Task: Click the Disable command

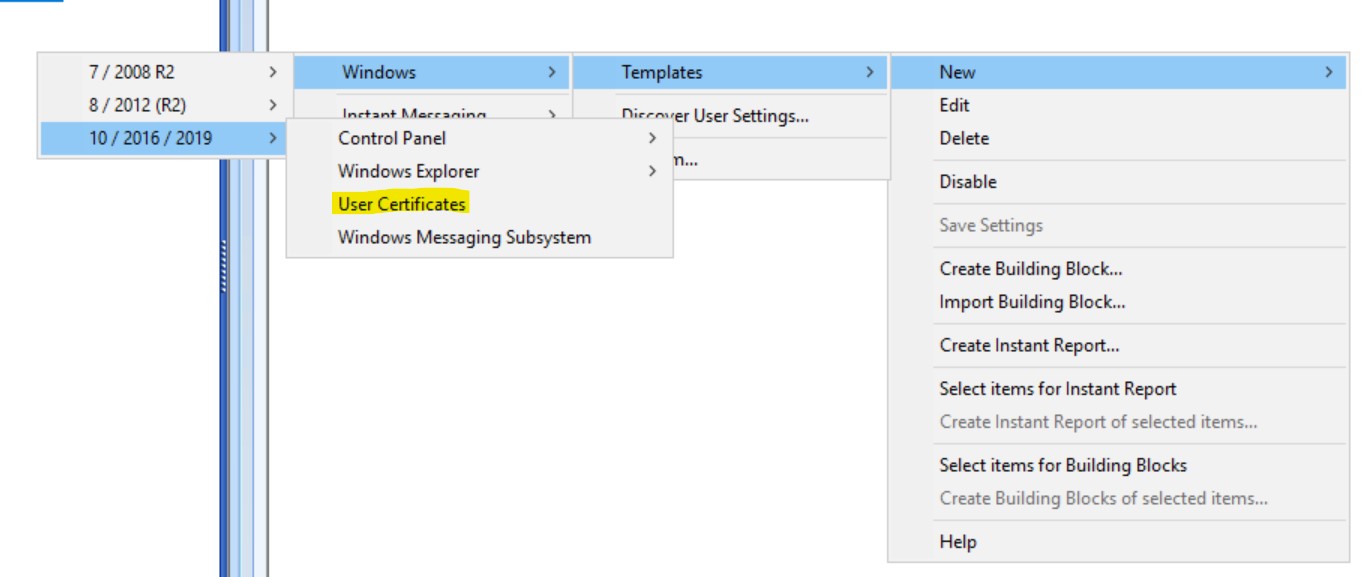Action: click(967, 181)
